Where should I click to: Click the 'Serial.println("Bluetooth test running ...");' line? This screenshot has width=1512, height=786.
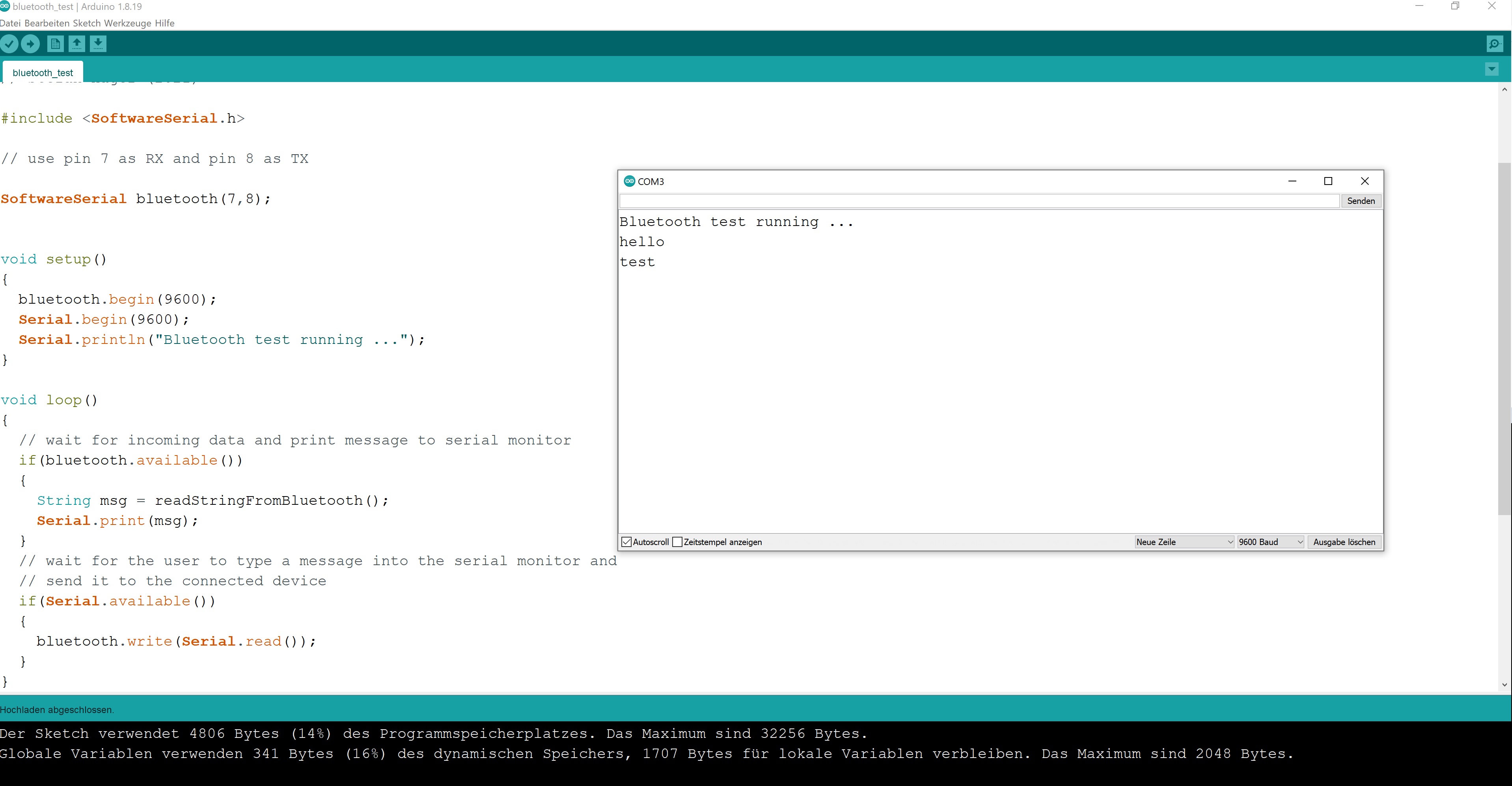221,340
